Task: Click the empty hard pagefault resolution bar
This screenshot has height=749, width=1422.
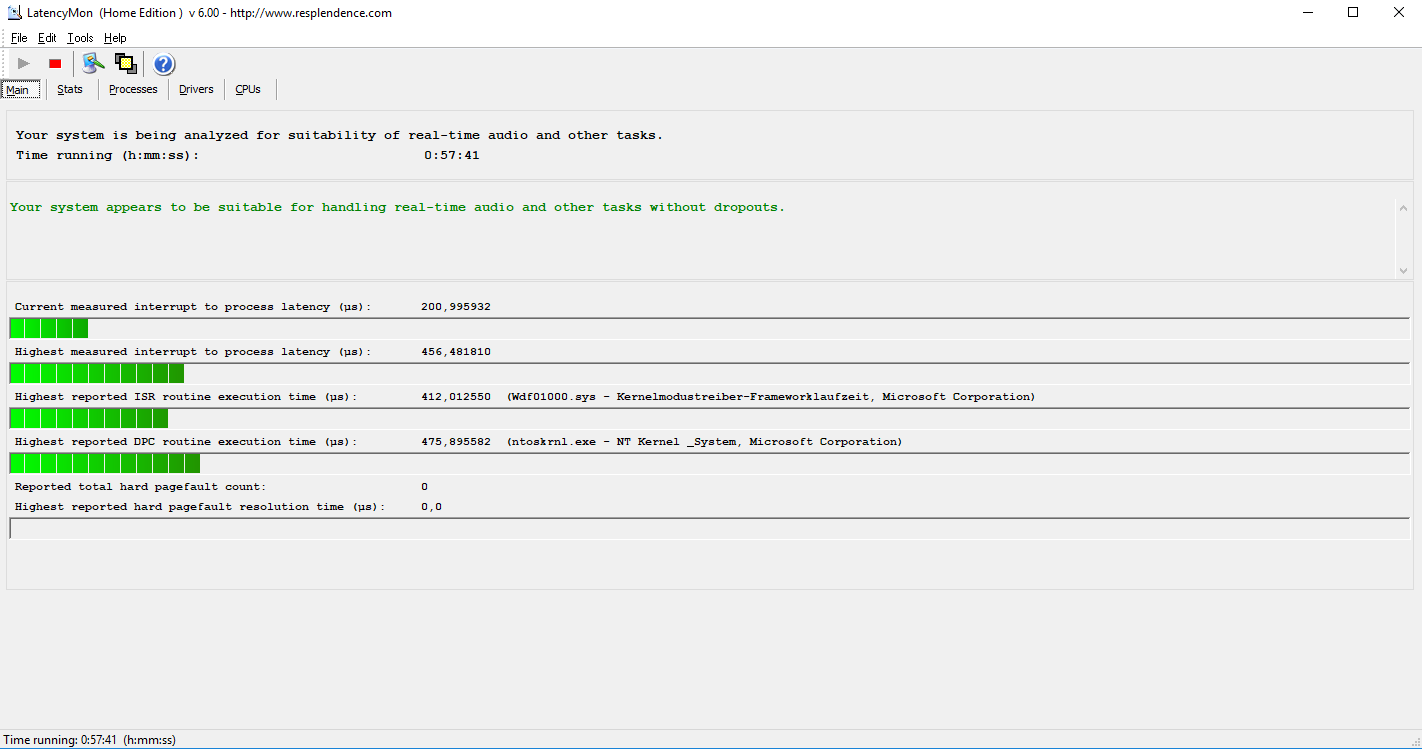Action: click(x=710, y=528)
